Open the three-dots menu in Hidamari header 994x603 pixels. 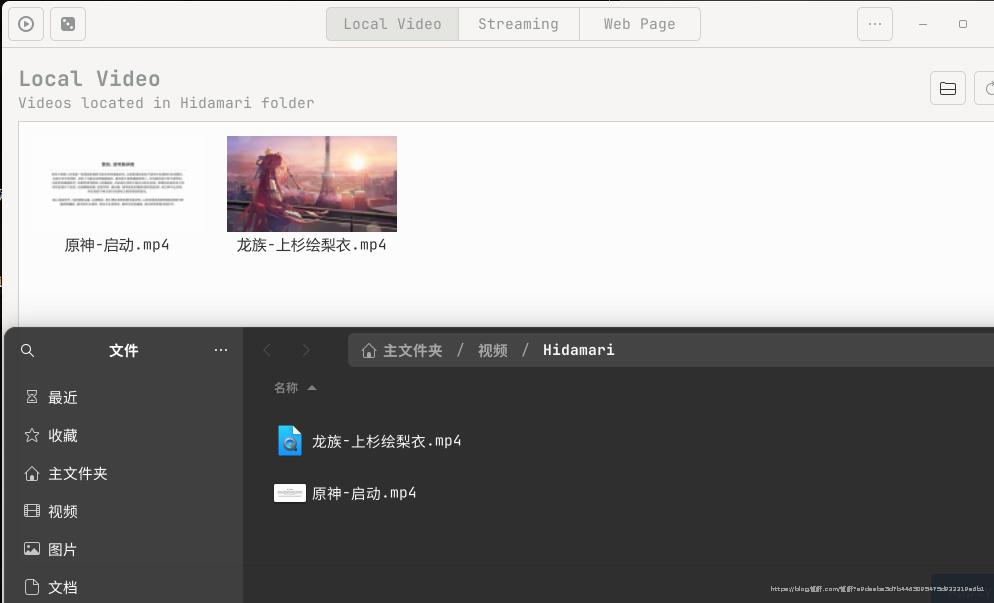click(x=874, y=24)
